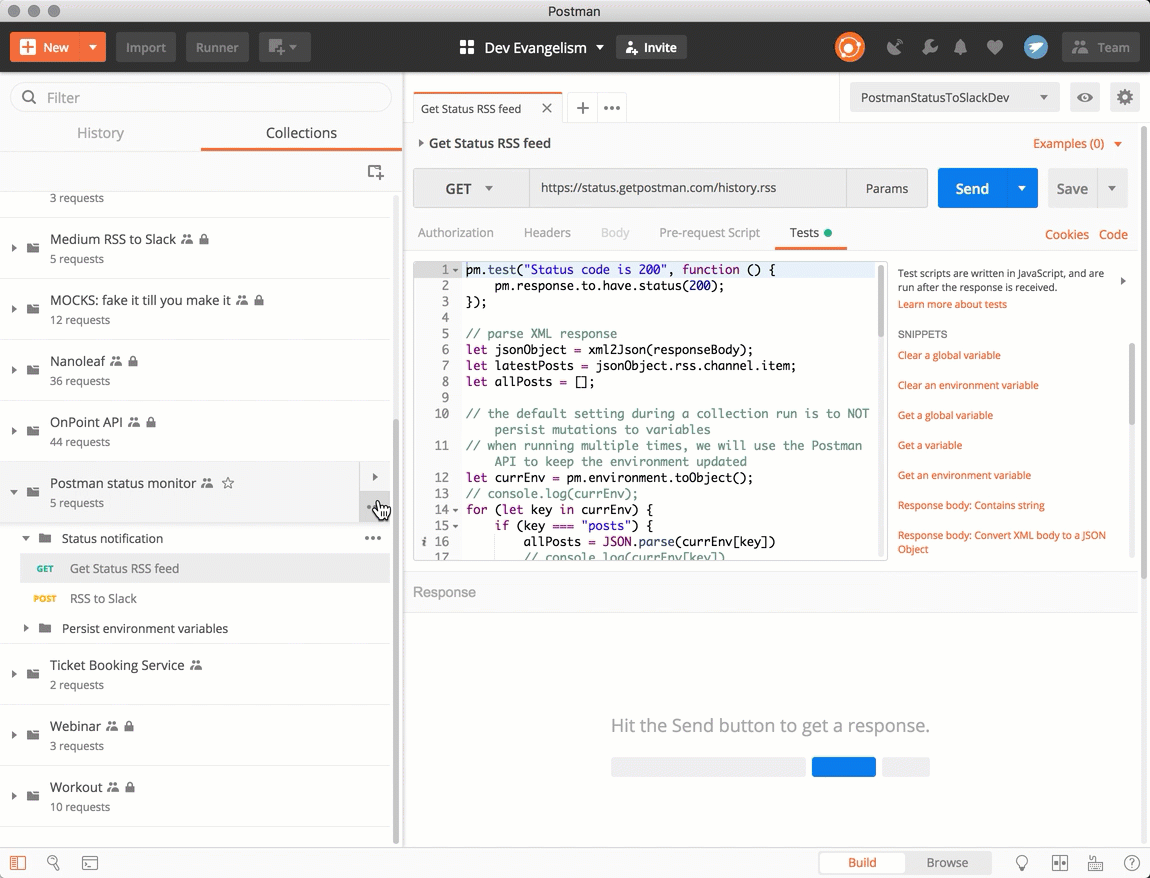Open the notifications bell
This screenshot has height=878, width=1150.
[960, 48]
